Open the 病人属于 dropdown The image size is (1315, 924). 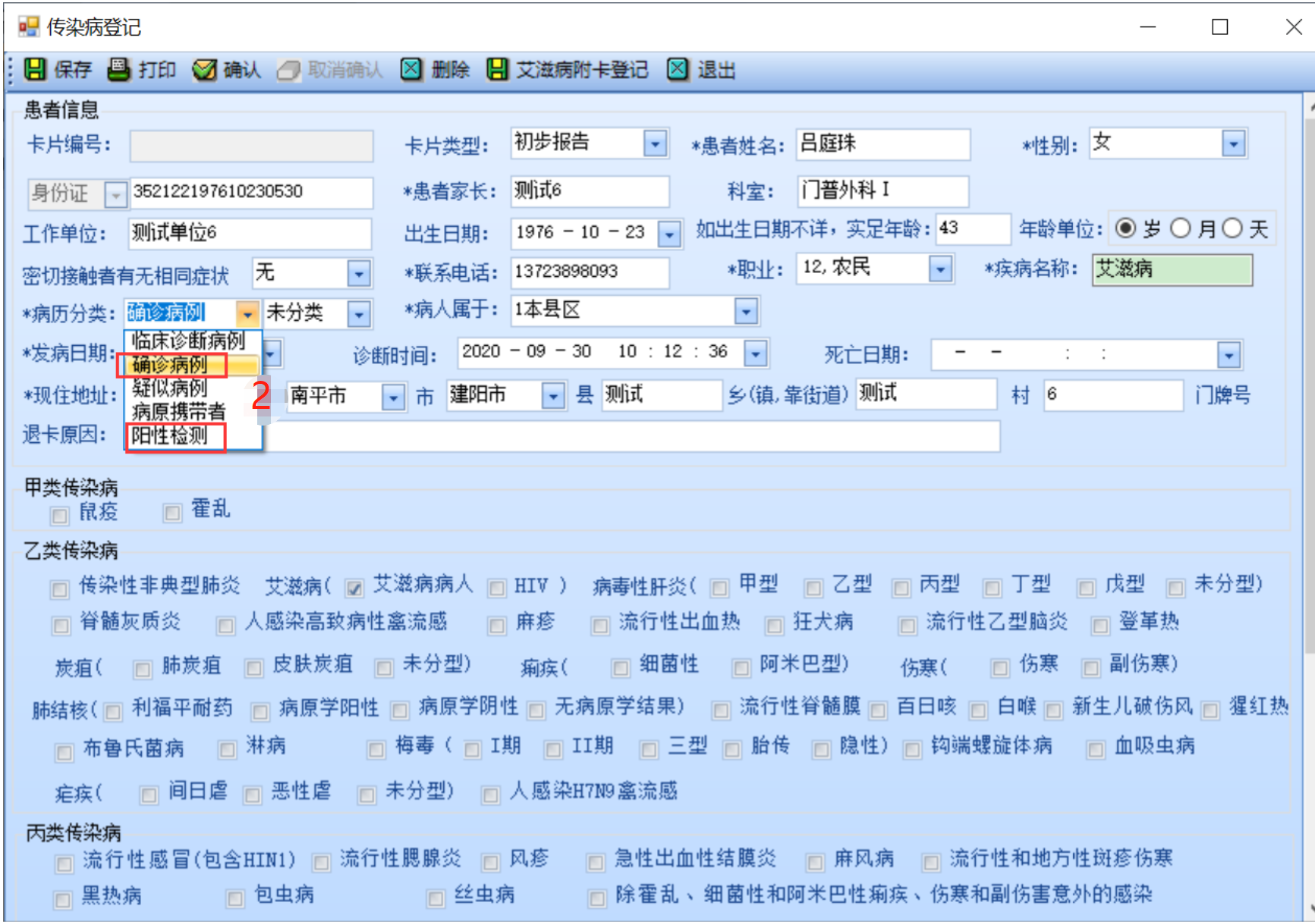(x=747, y=310)
